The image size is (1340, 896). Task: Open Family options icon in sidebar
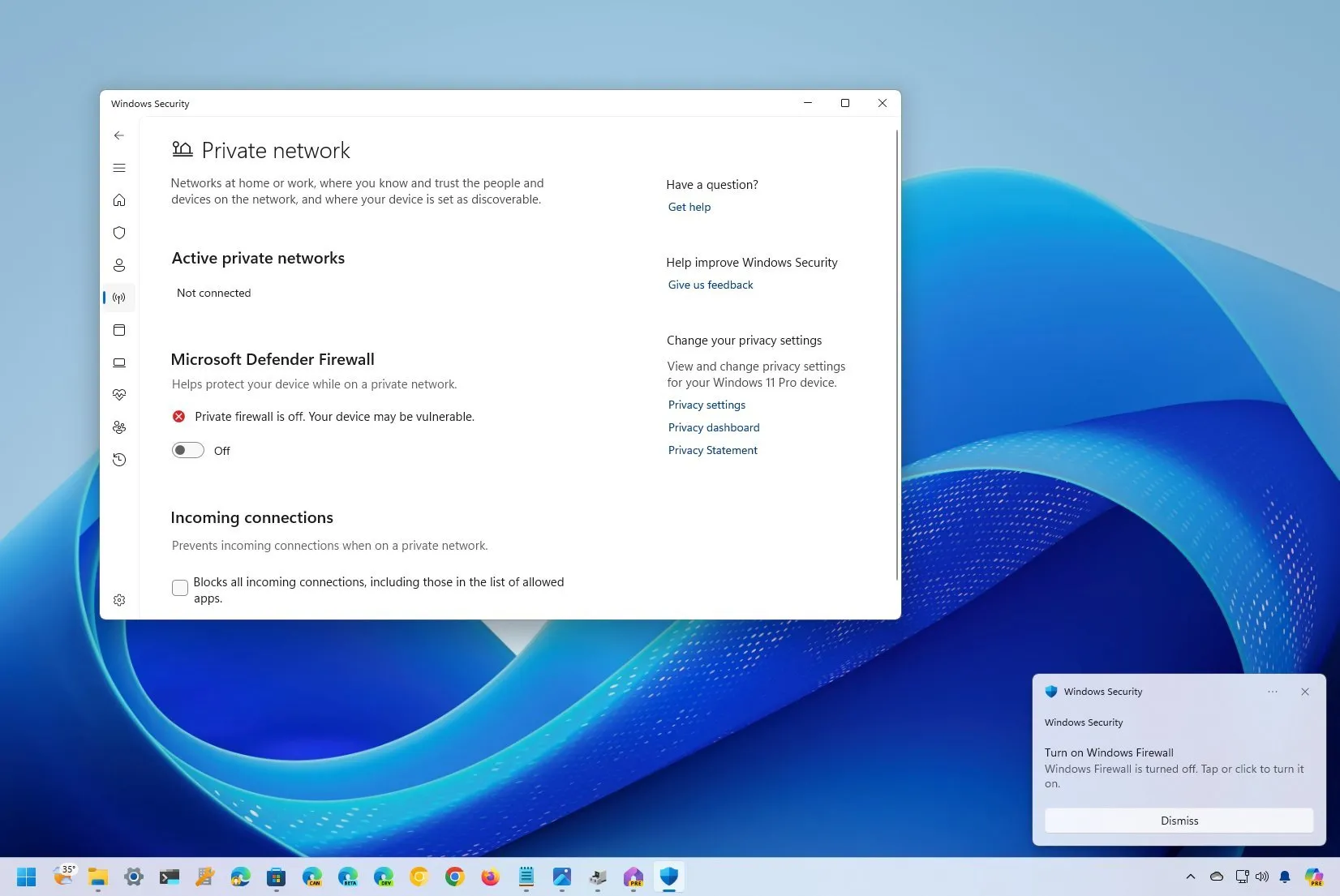[x=119, y=427]
